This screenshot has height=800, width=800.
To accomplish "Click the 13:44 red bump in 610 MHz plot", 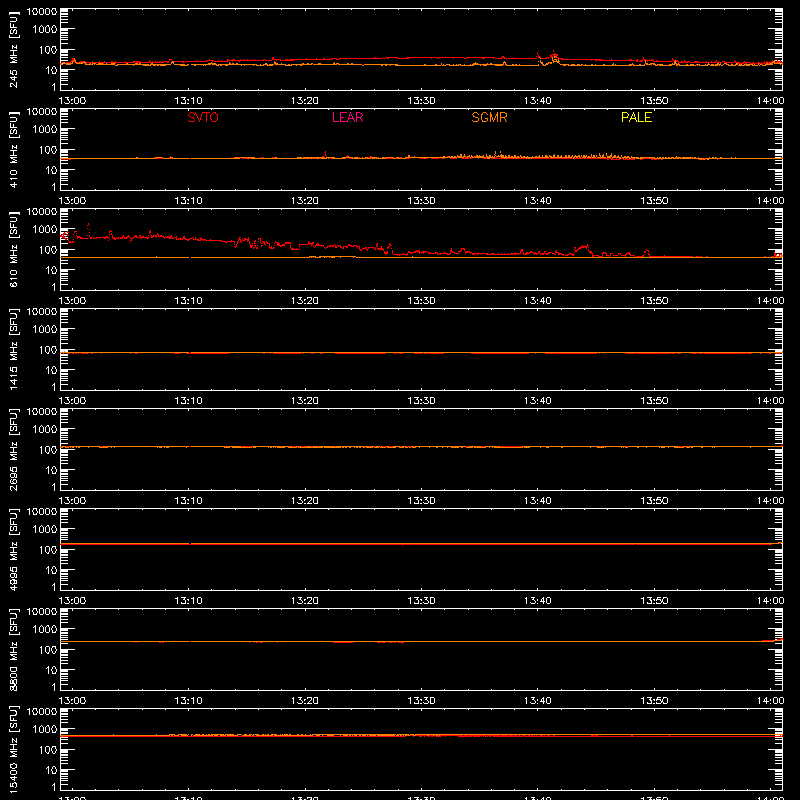I will pos(583,249).
